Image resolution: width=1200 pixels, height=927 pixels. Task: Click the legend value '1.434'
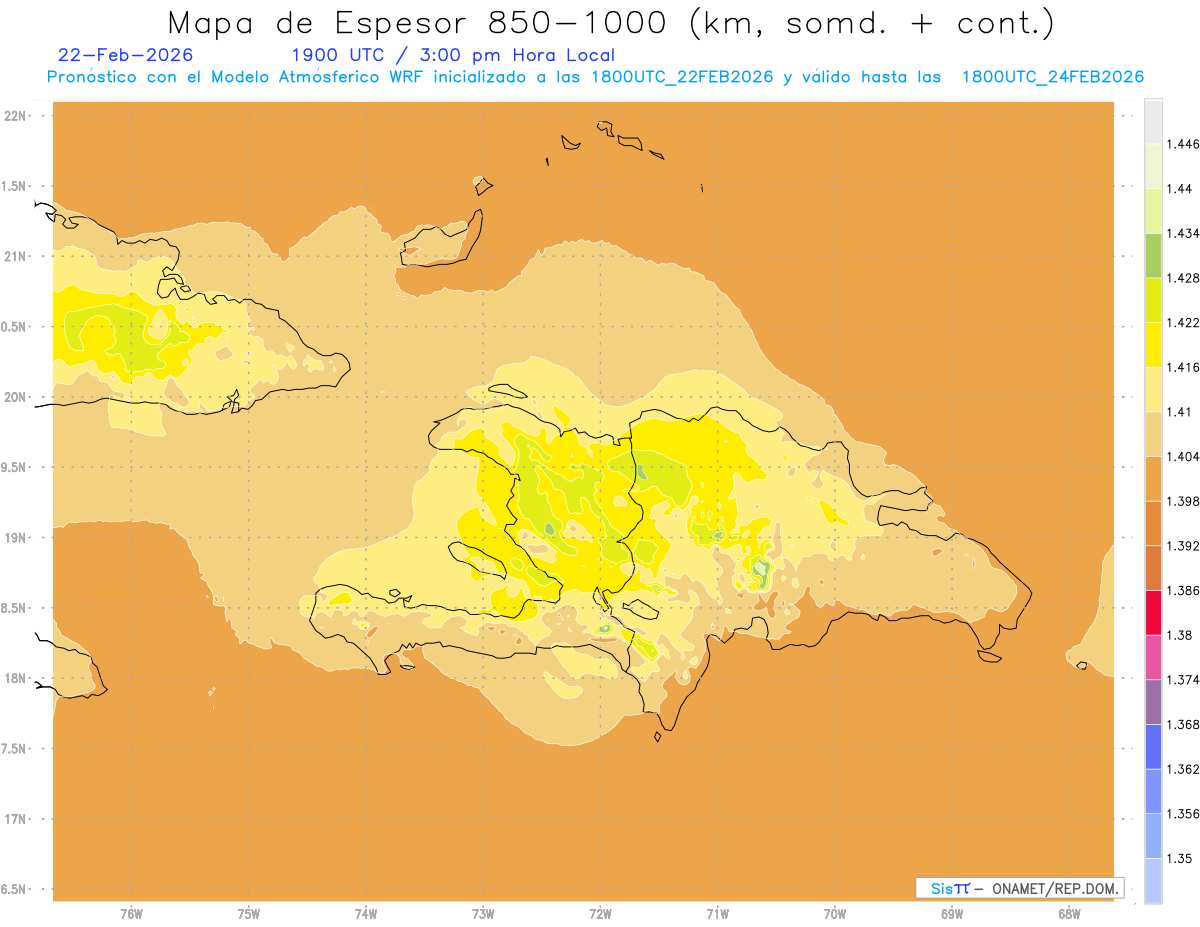point(1183,233)
